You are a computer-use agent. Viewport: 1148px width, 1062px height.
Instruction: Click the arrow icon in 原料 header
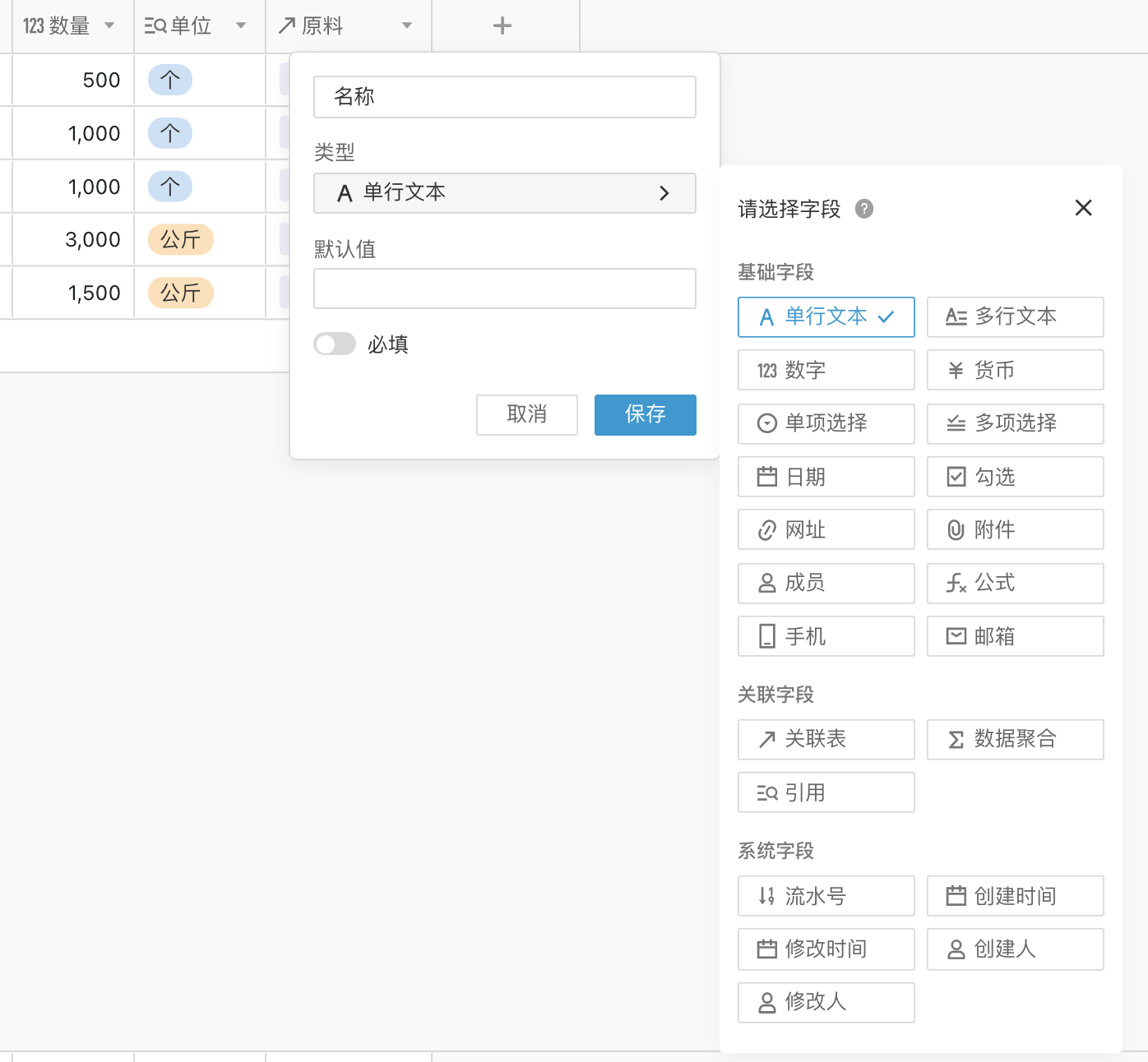286,26
